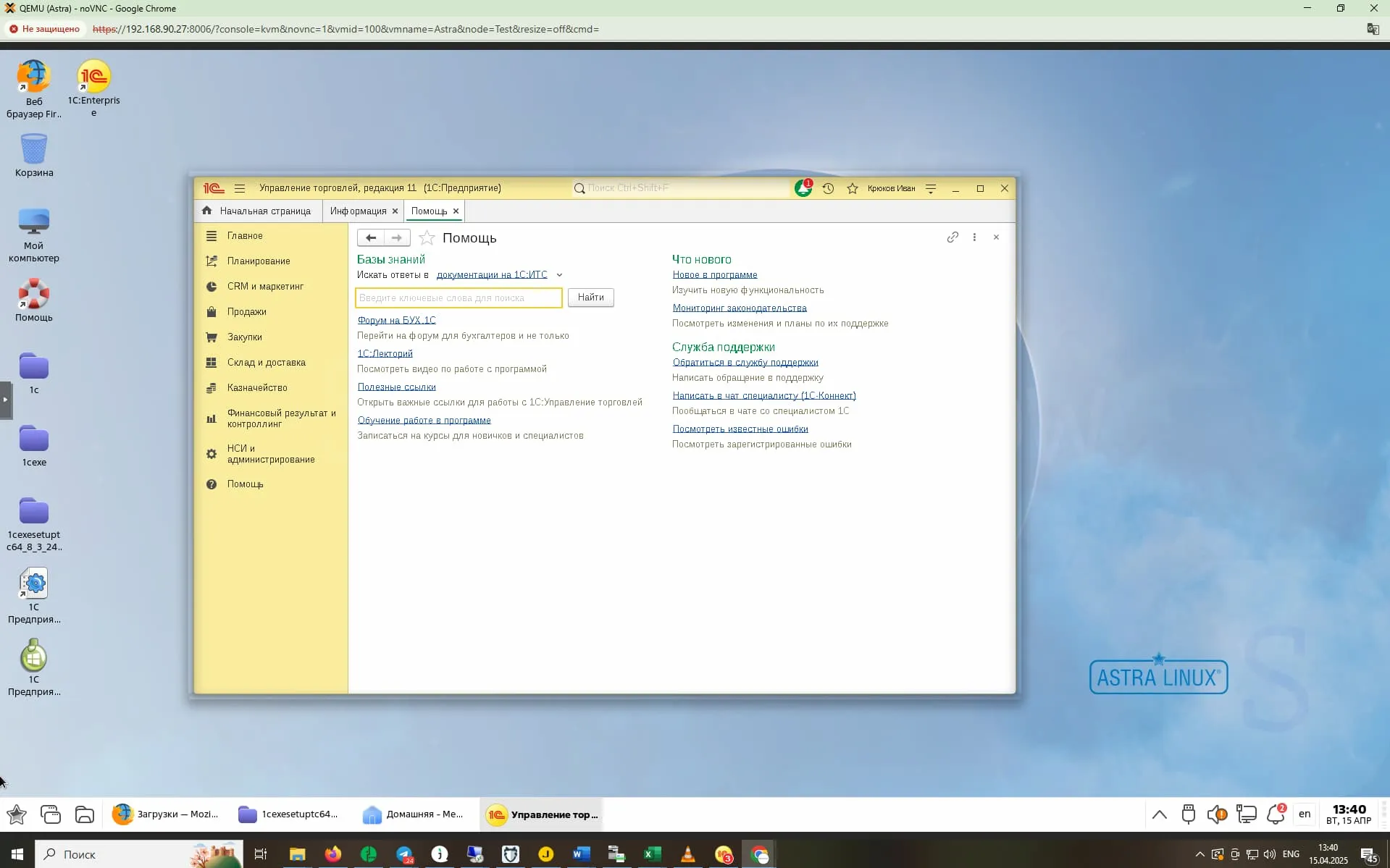This screenshot has height=868, width=1390.
Task: Click the документации на 1С:ИТС link
Action: (x=492, y=275)
